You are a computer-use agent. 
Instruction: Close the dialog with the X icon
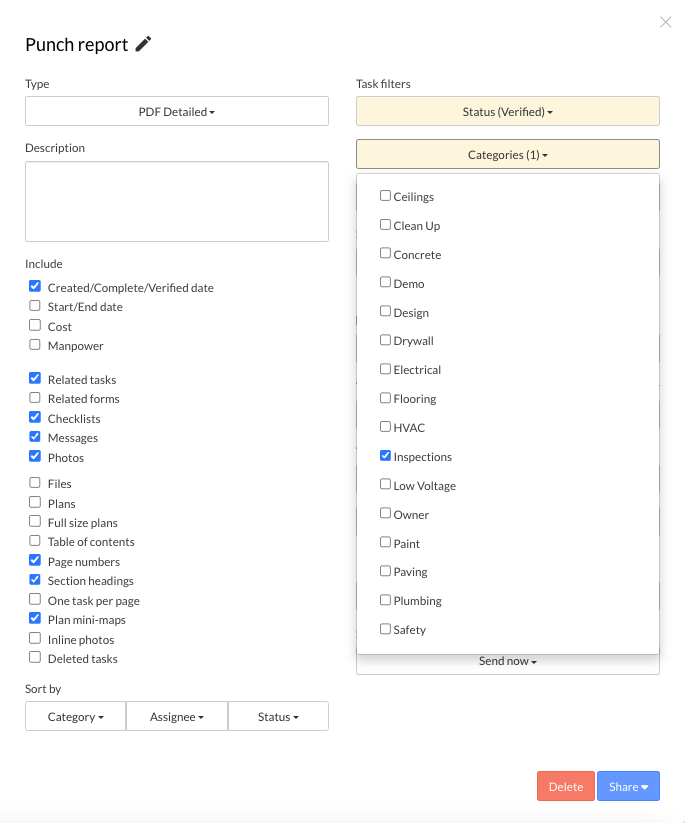tap(665, 22)
